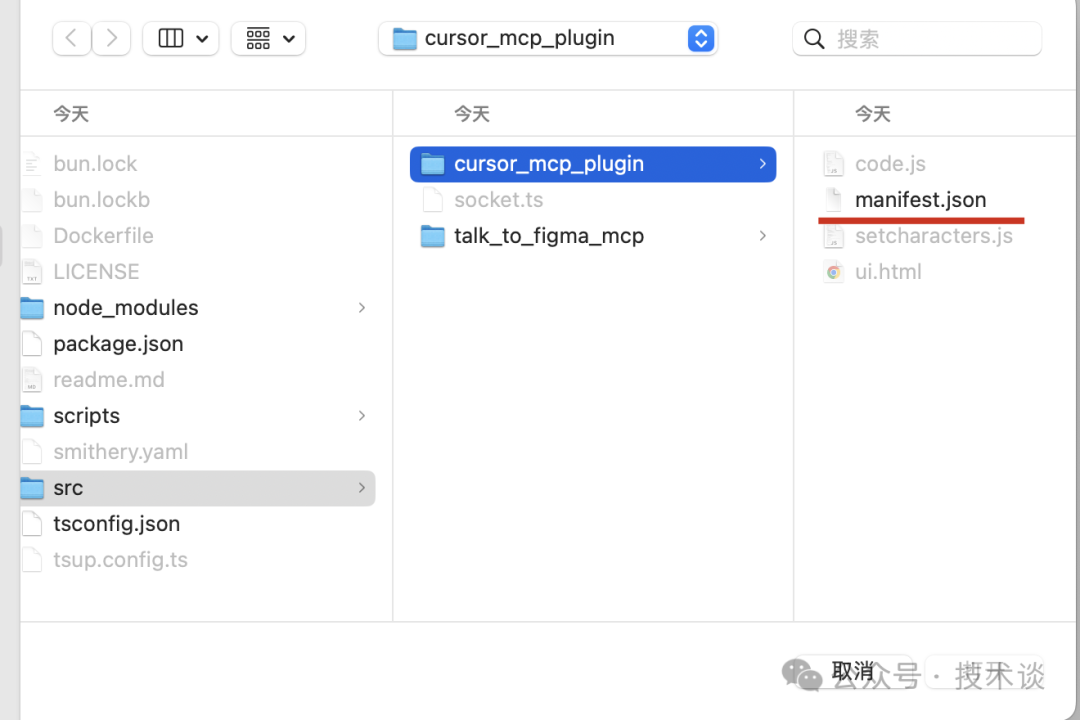Click the node_modules folder icon
Image resolution: width=1080 pixels, height=720 pixels.
click(x=32, y=308)
